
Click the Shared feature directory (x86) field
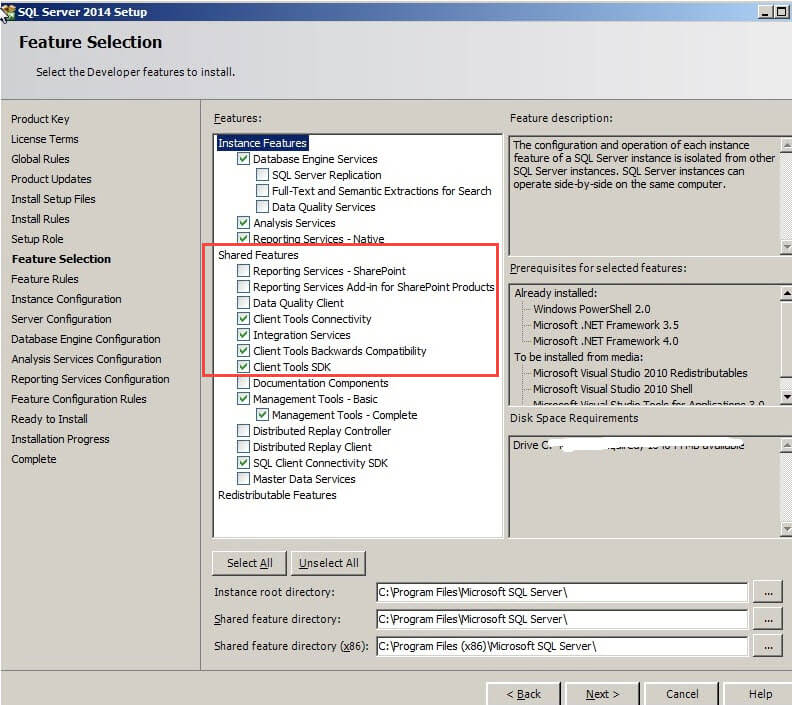(562, 646)
